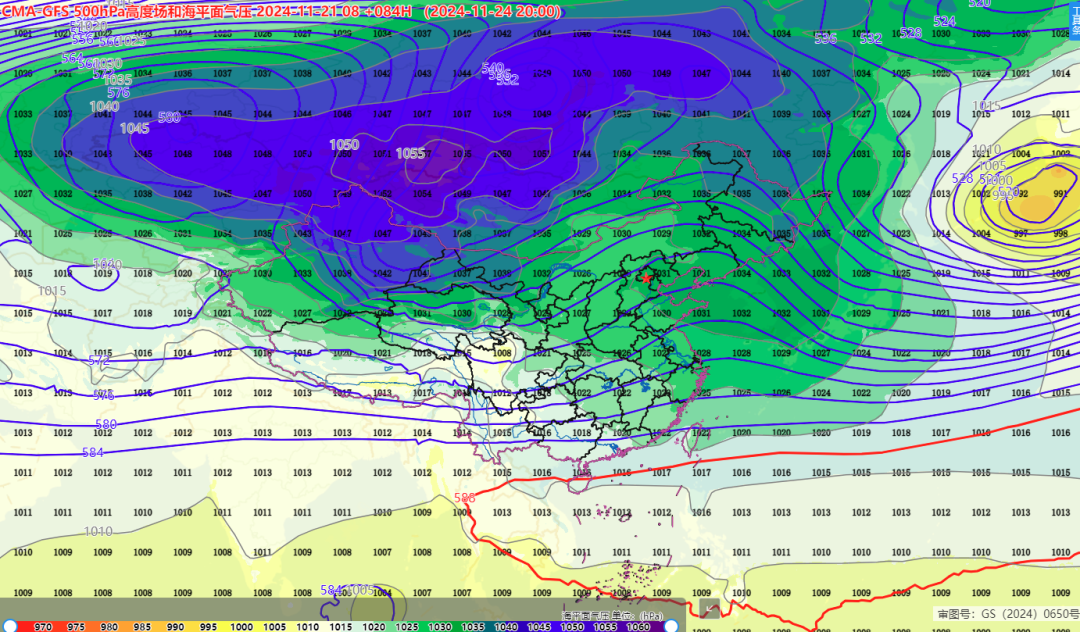
Task: Click the red 586 contour label
Action: [465, 497]
